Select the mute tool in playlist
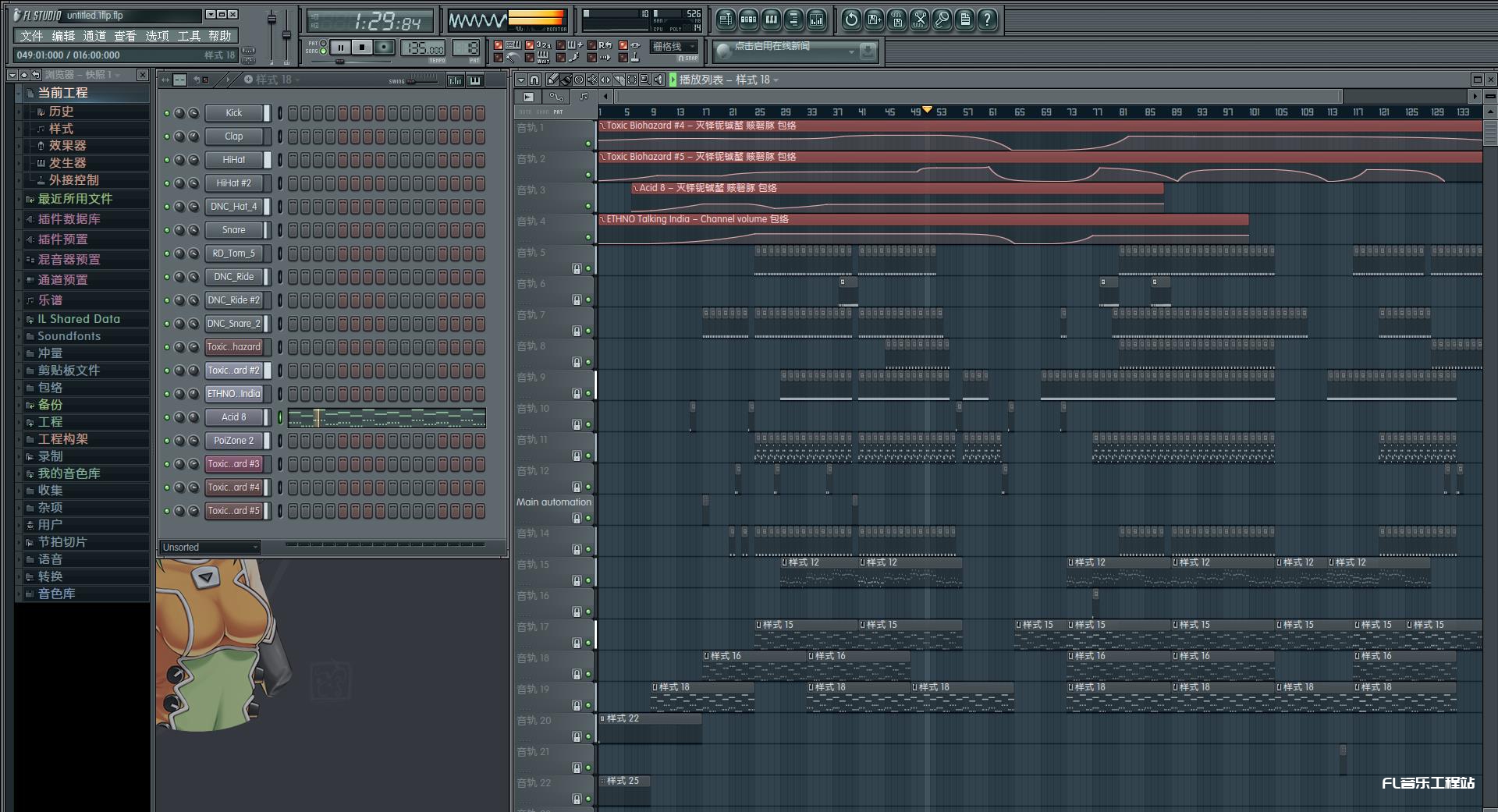 tap(592, 80)
